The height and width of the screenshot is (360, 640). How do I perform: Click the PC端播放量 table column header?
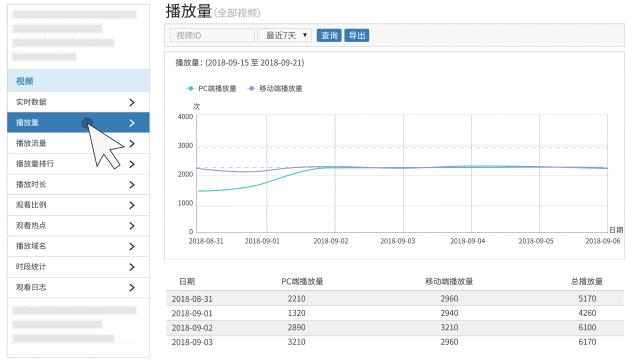[x=302, y=281]
